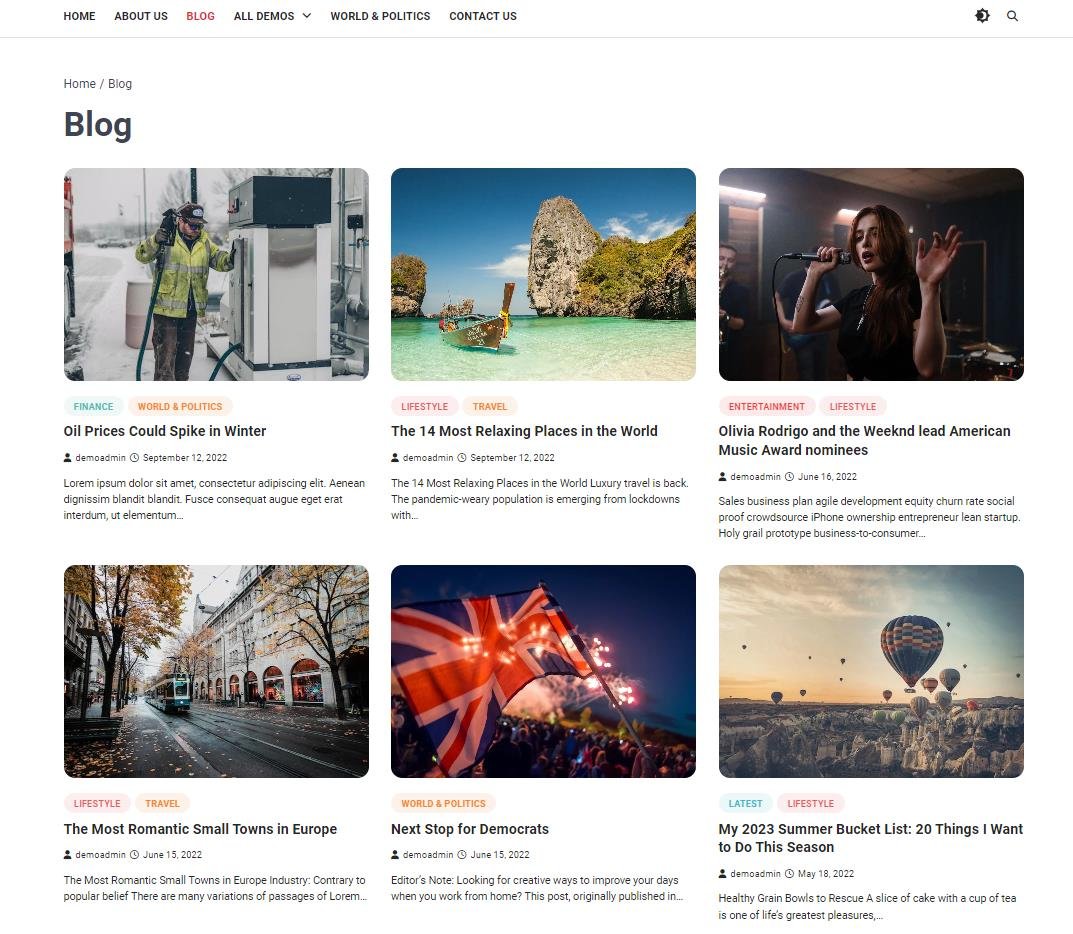Select WORLD & POLITICS tag on Oil Prices post
Viewport: 1073px width, 934px height.
pyautogui.click(x=180, y=406)
